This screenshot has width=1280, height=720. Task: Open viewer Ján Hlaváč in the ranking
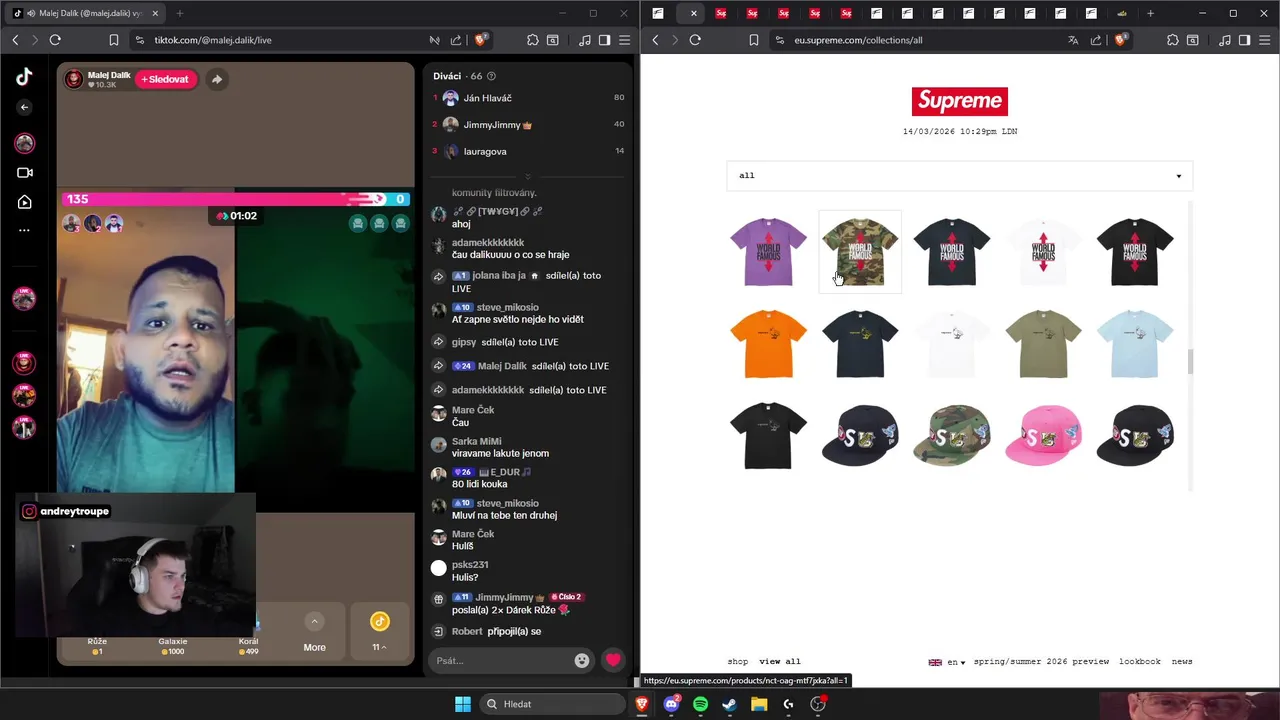click(x=487, y=98)
